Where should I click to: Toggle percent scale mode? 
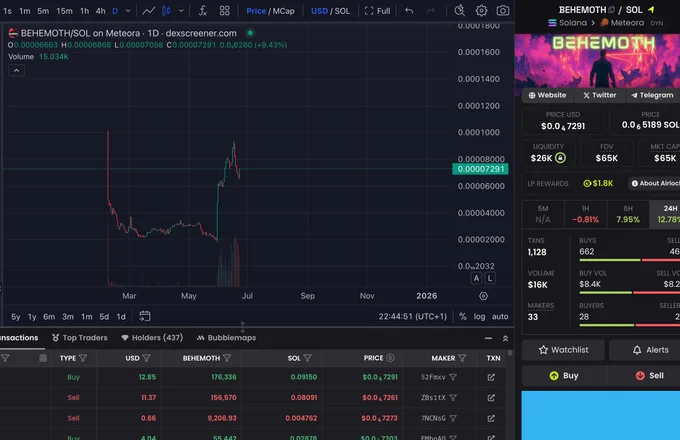pyautogui.click(x=463, y=316)
